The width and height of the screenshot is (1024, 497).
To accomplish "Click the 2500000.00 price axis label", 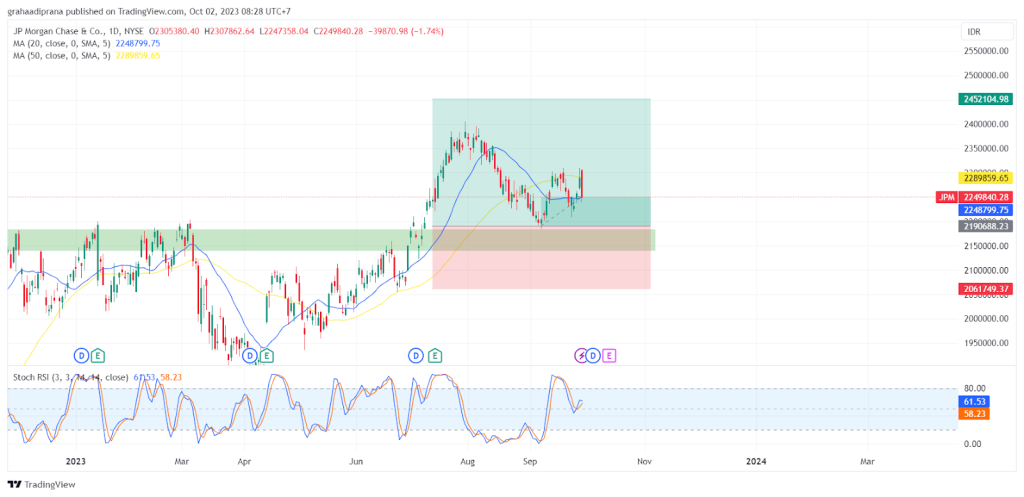I will [985, 75].
